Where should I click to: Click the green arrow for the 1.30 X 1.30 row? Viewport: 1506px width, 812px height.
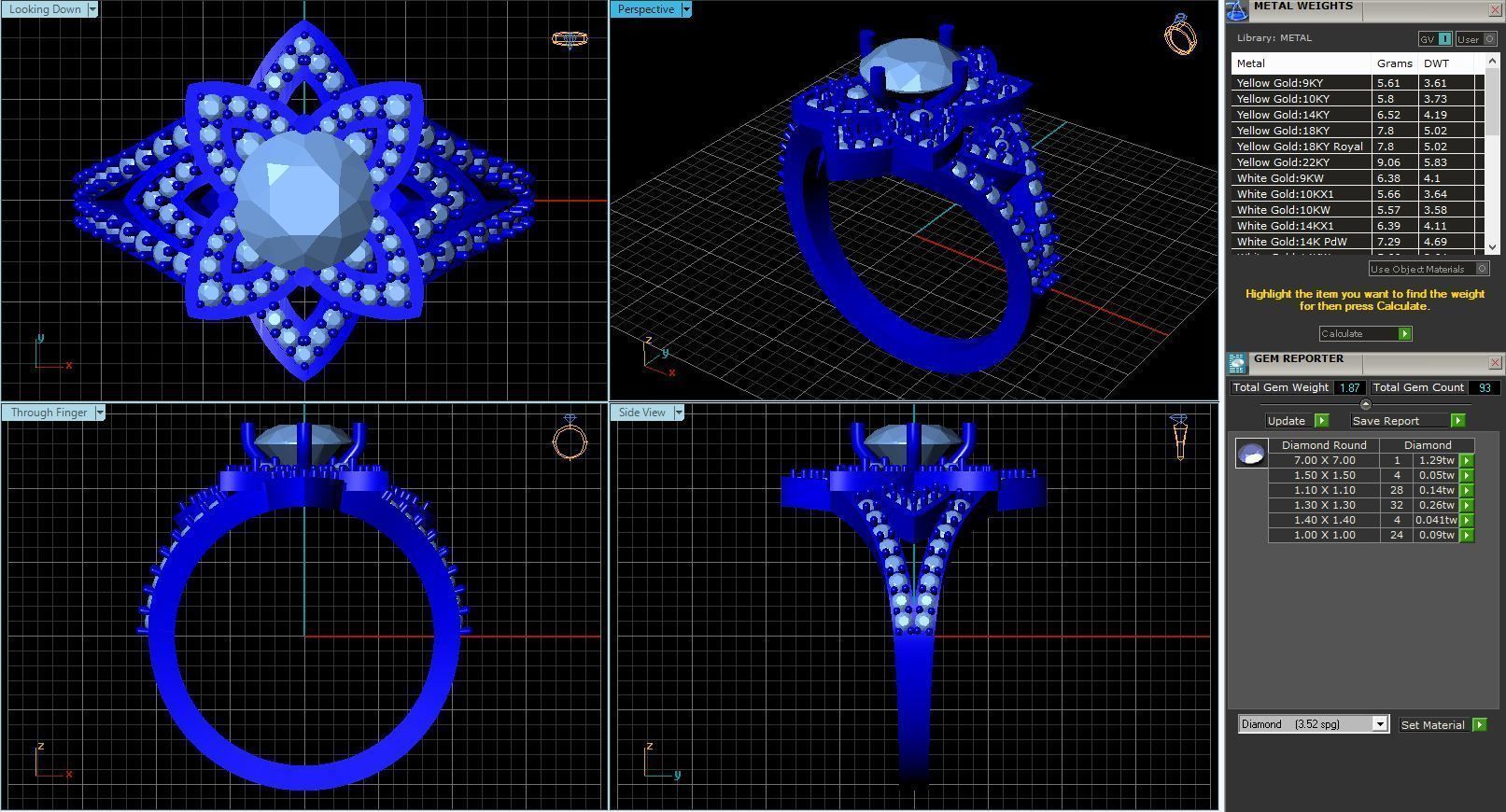(1467, 505)
